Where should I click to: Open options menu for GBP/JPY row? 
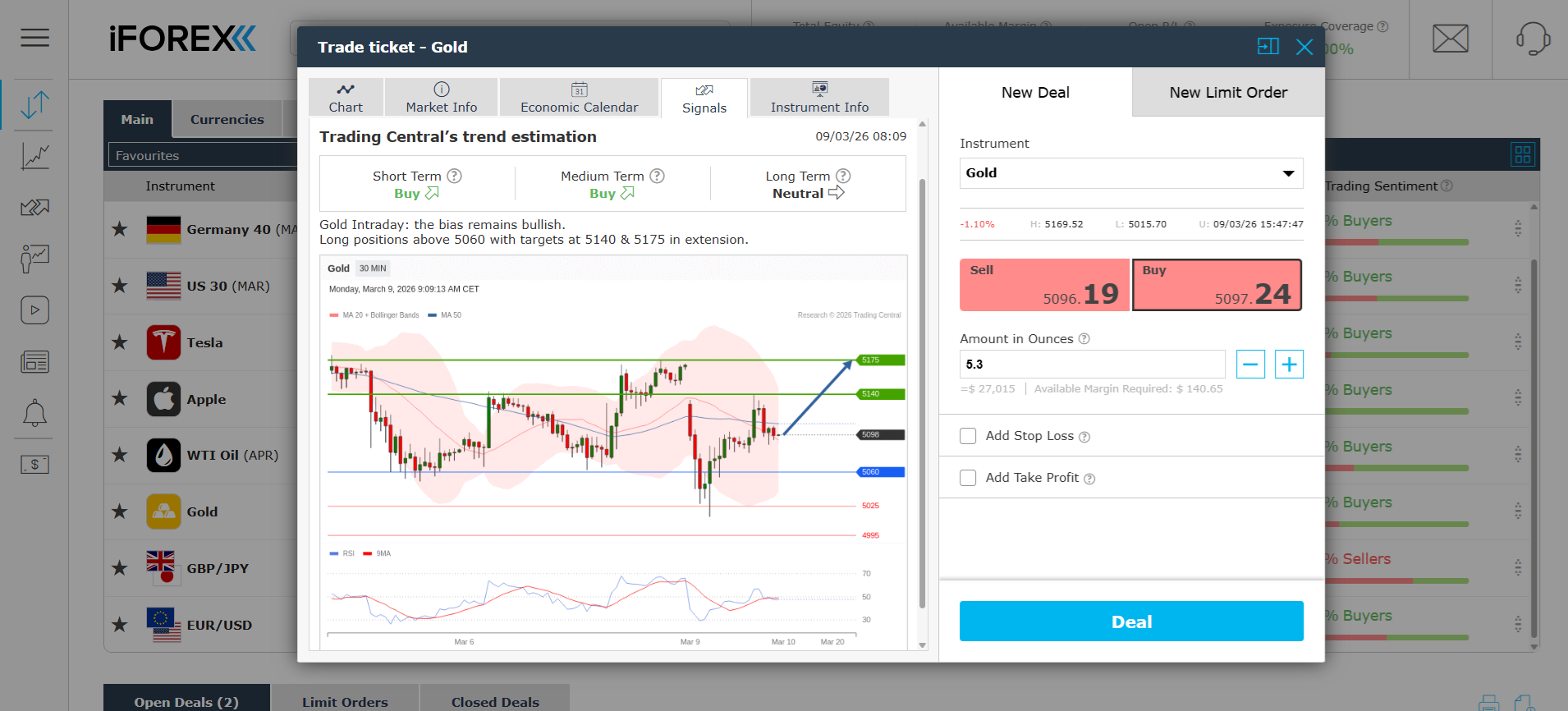click(1518, 567)
